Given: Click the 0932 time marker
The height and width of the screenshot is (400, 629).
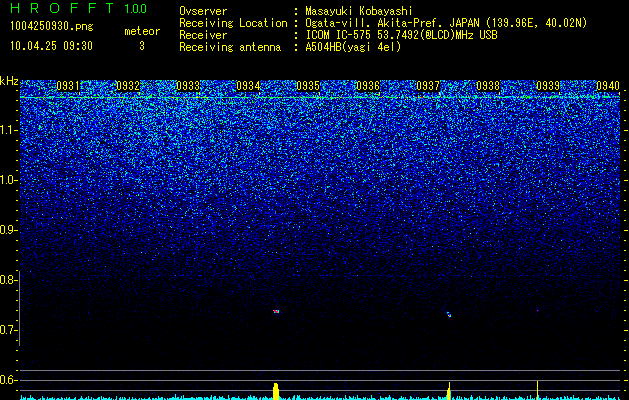Looking at the screenshot, I should tap(128, 86).
